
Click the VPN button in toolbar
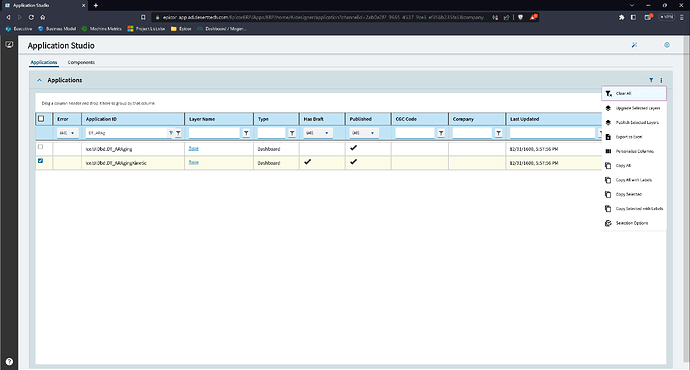(666, 17)
